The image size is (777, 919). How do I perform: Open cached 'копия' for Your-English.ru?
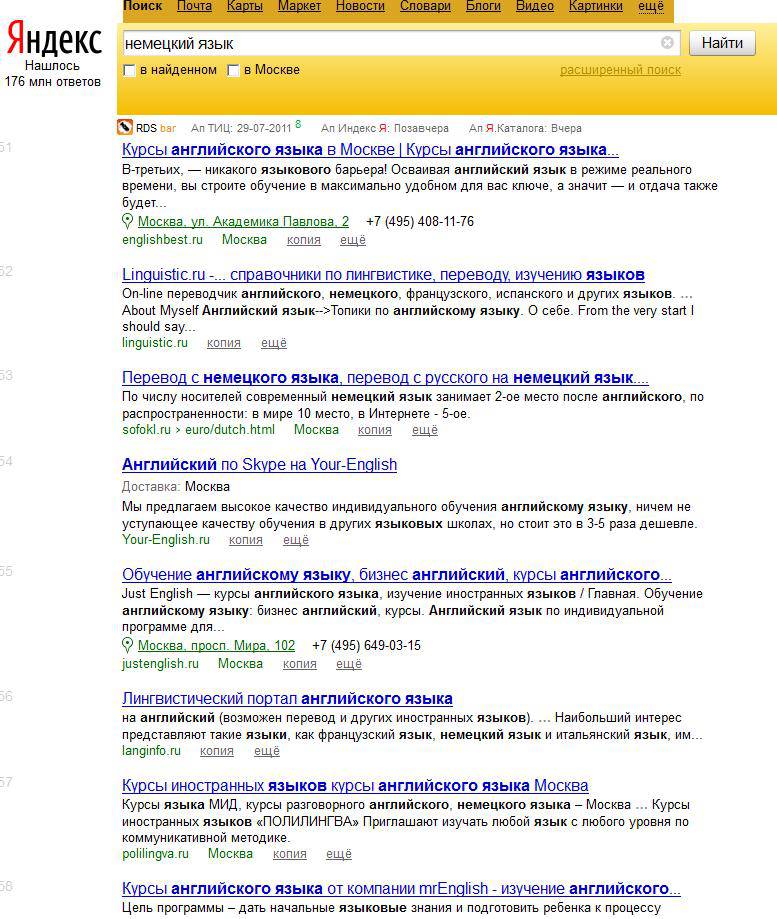[x=246, y=540]
